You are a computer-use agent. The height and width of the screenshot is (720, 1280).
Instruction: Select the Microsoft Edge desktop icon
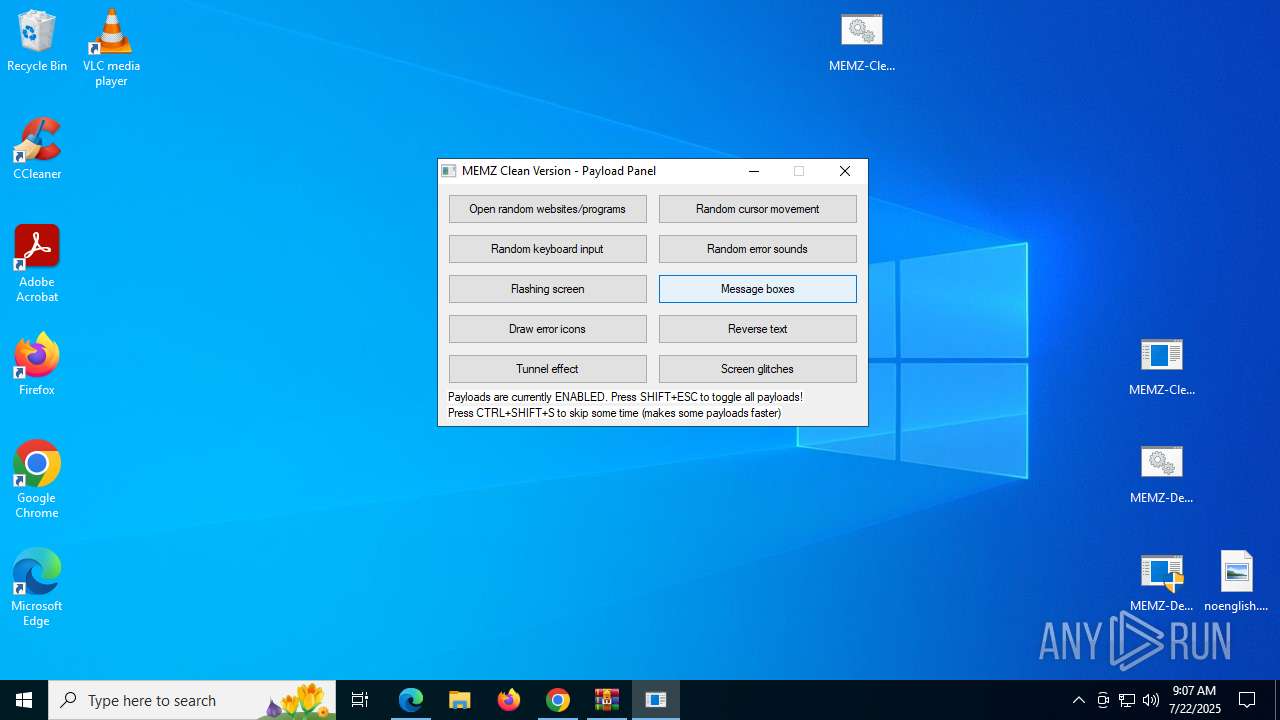[x=37, y=588]
